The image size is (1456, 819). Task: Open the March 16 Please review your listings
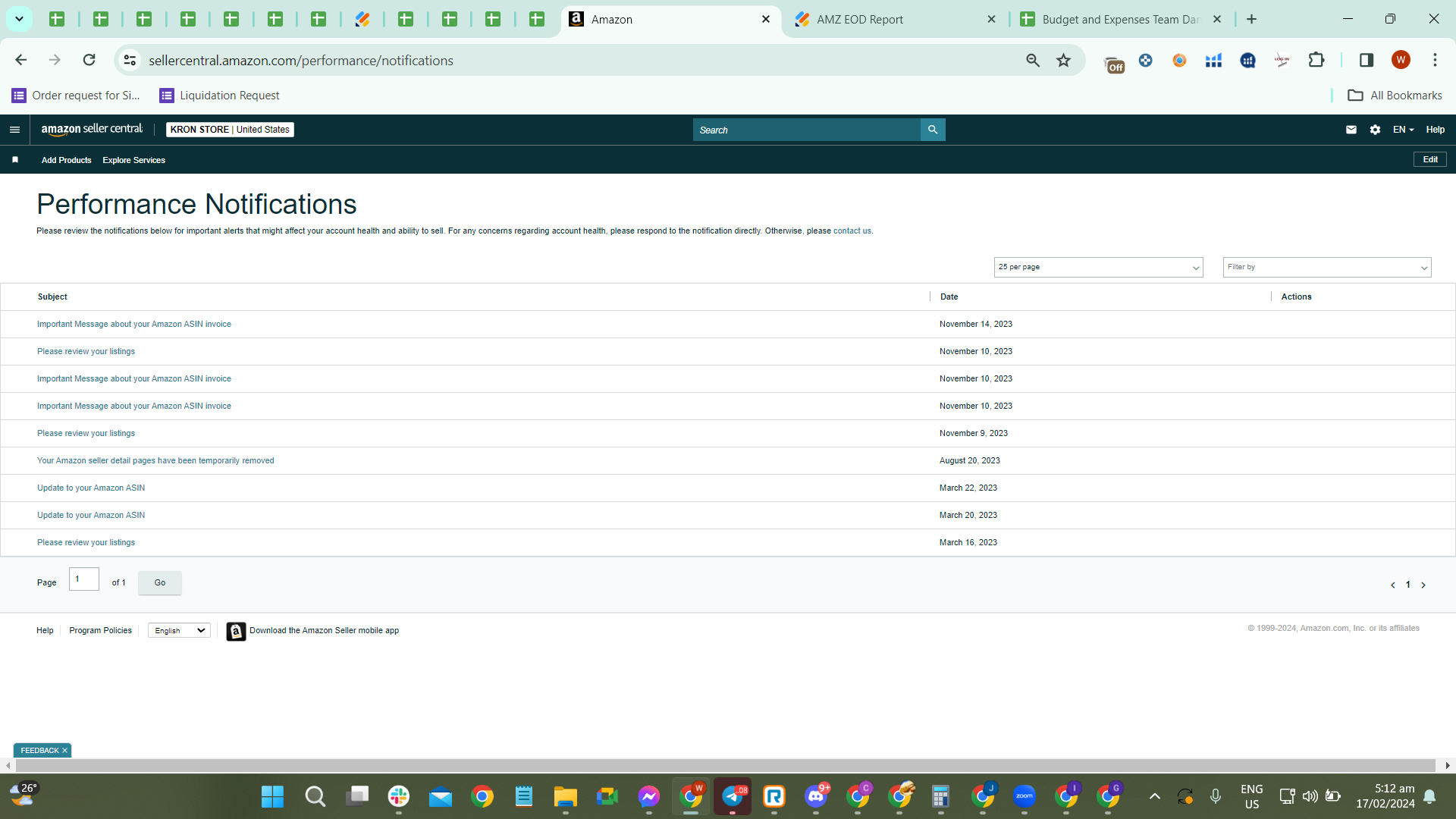click(86, 542)
